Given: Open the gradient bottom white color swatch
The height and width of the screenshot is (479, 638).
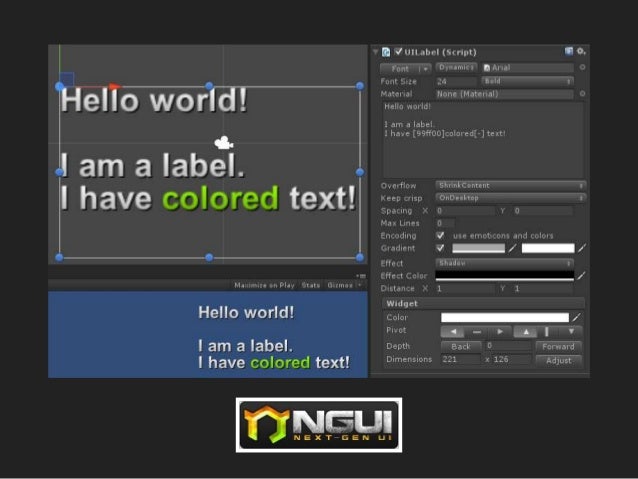Looking at the screenshot, I should 548,248.
